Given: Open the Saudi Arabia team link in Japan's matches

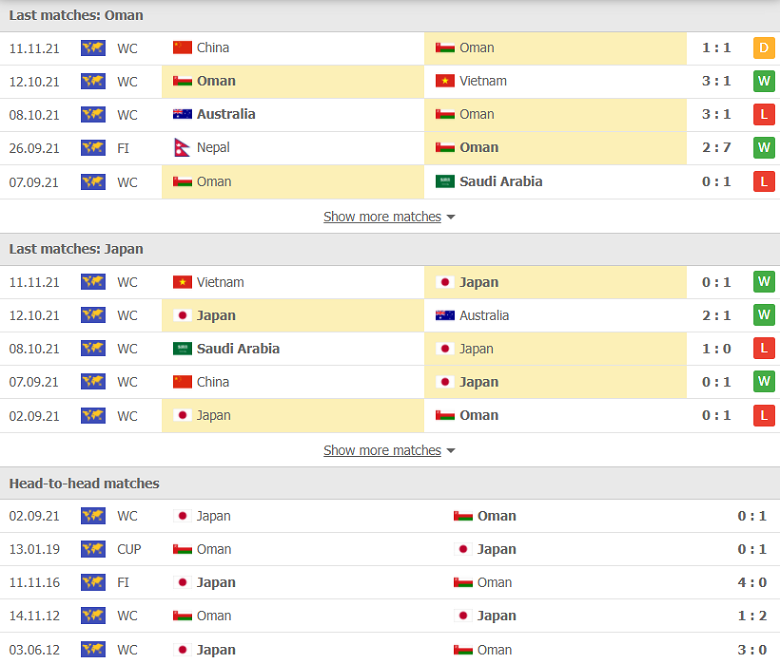Looking at the screenshot, I should [238, 349].
